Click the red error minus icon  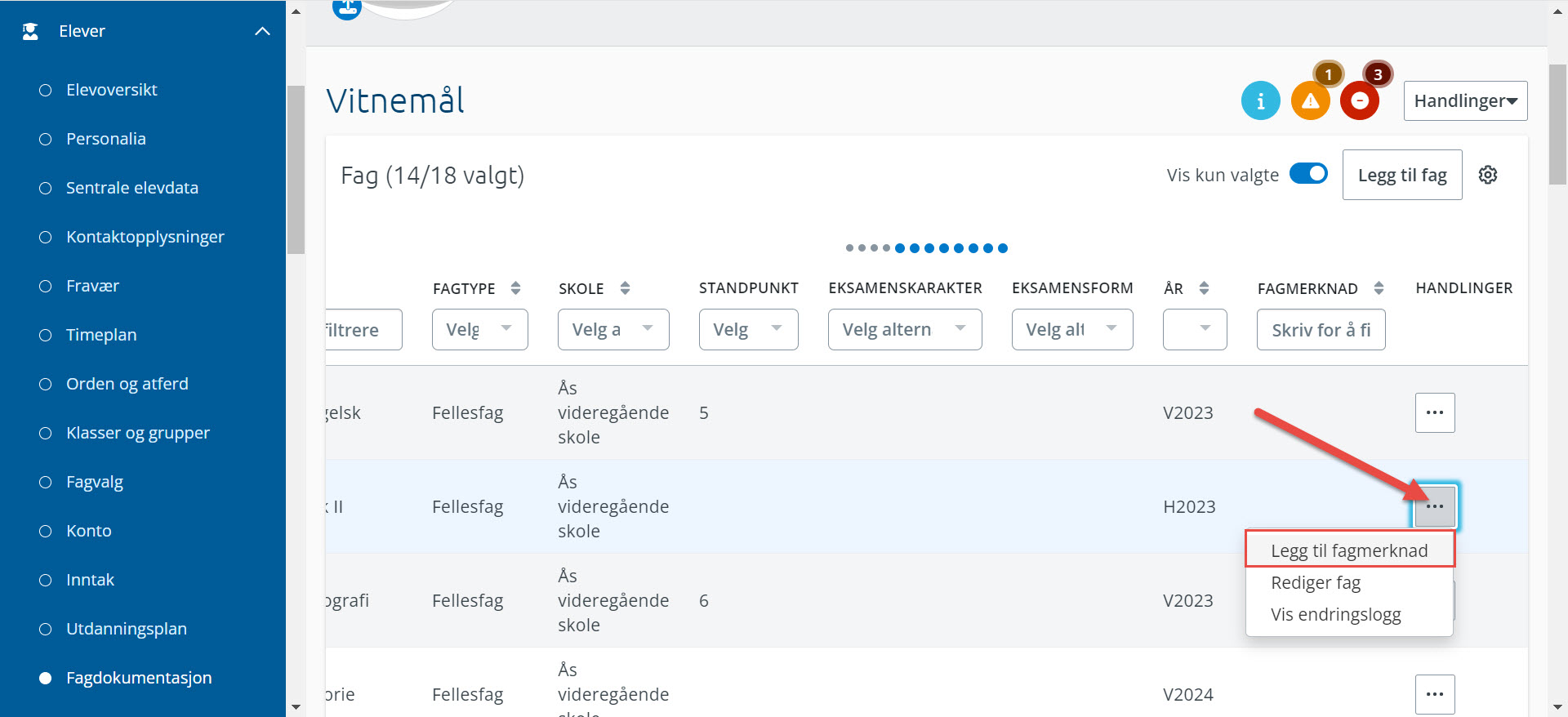pyautogui.click(x=1360, y=101)
